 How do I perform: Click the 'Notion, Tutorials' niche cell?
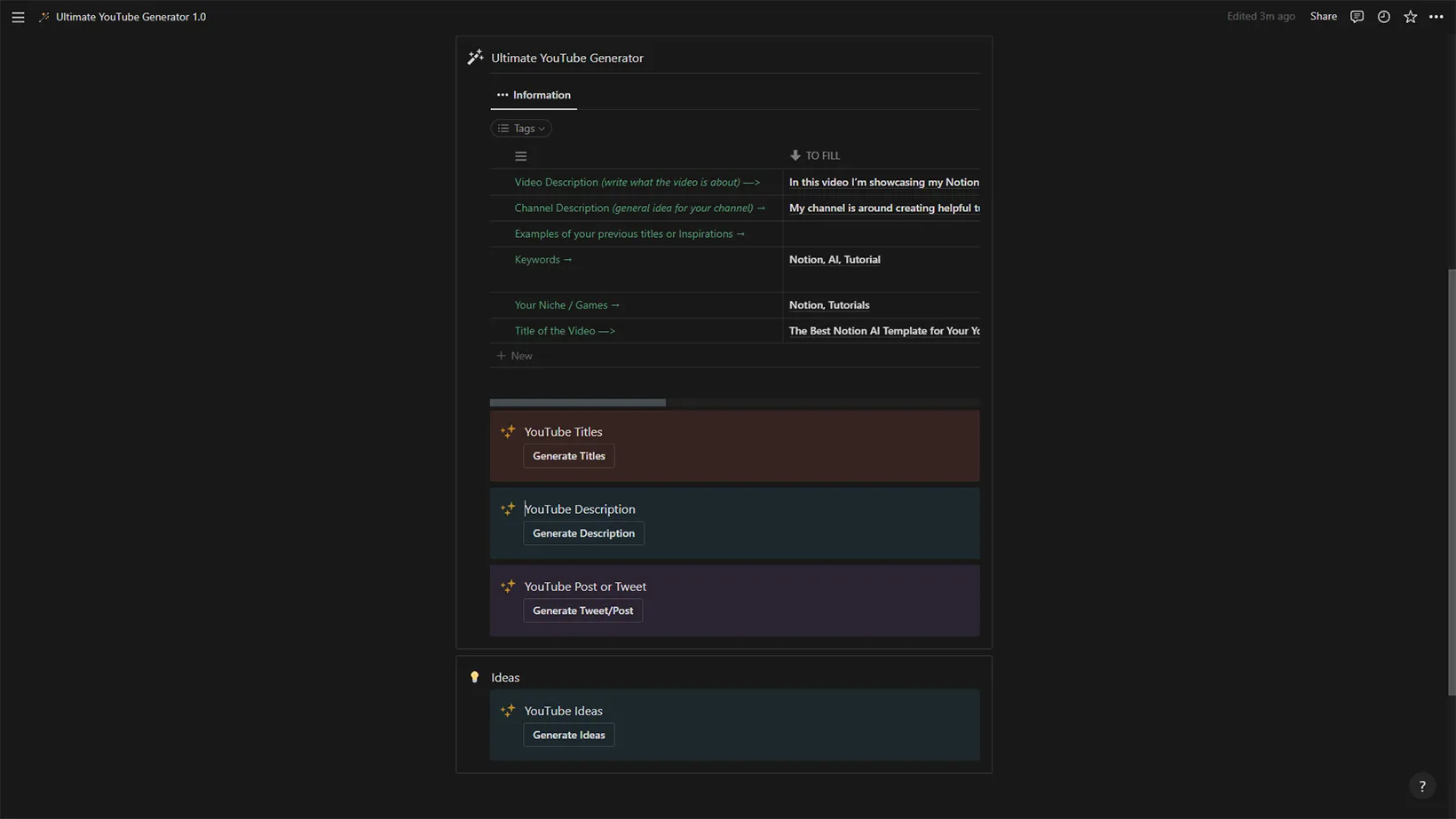(x=882, y=304)
